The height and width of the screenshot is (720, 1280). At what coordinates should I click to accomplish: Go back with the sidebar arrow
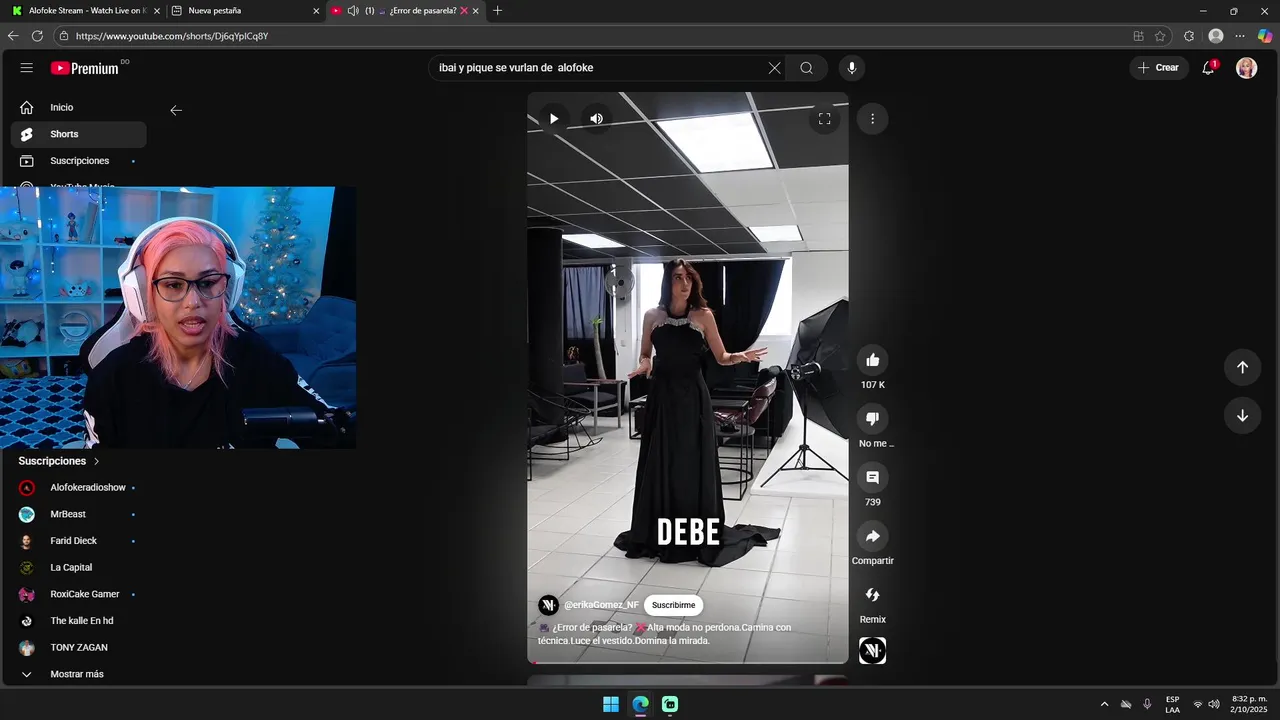tap(176, 111)
